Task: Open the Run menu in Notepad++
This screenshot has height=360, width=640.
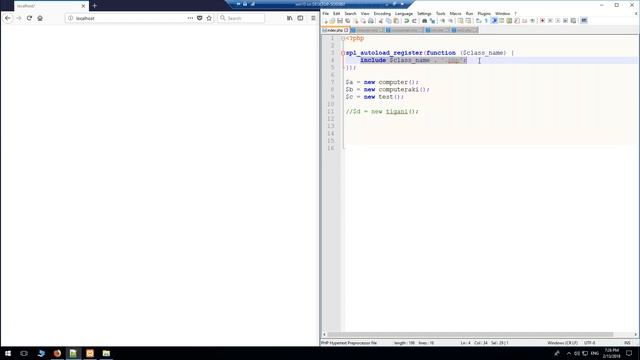Action: click(469, 13)
